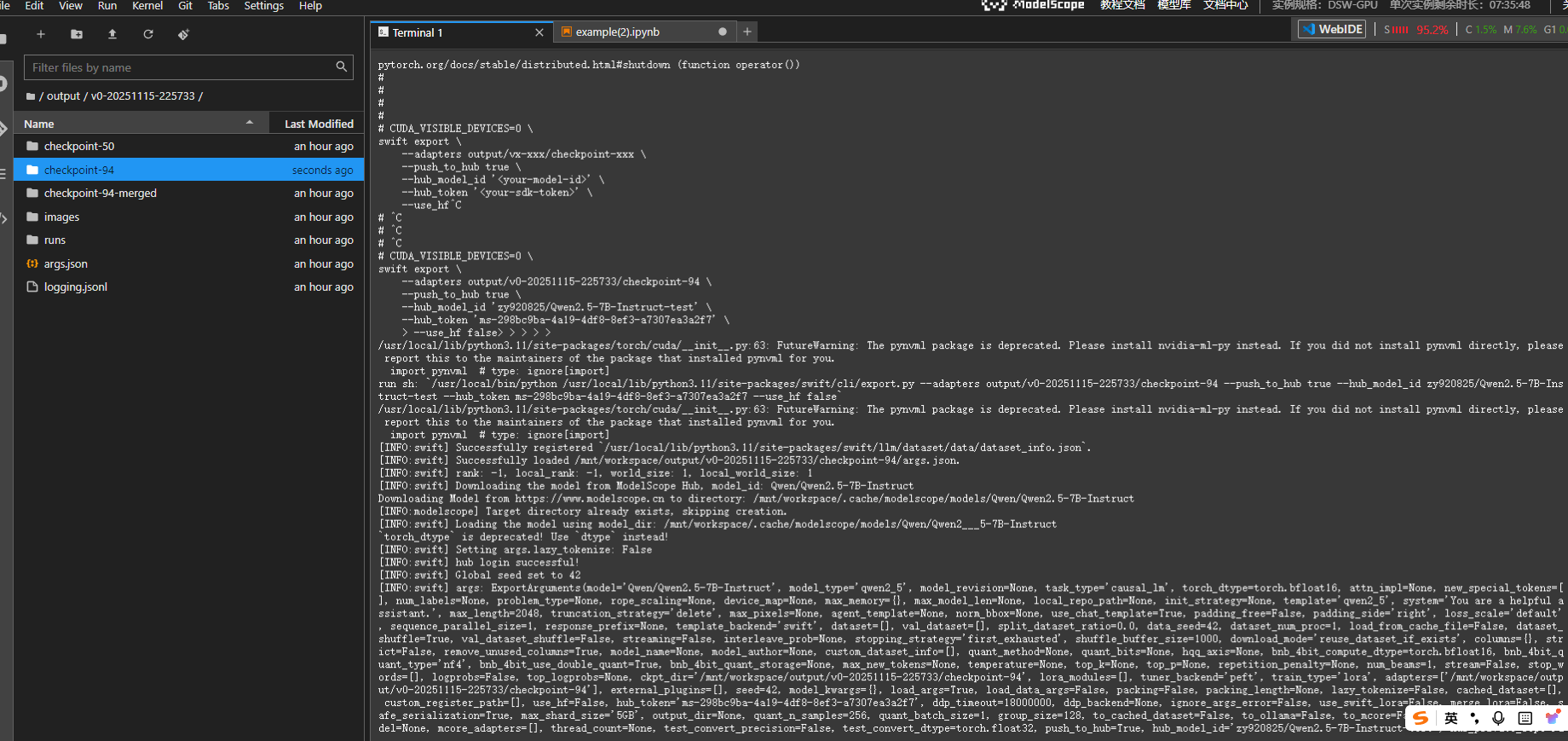
Task: Select the images folder name
Action: (x=61, y=217)
